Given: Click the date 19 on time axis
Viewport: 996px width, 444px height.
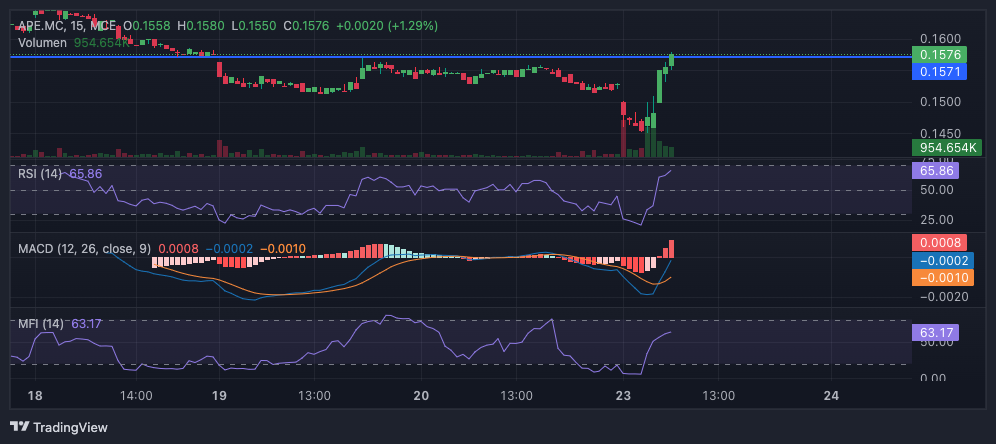Looking at the screenshot, I should pyautogui.click(x=219, y=396).
